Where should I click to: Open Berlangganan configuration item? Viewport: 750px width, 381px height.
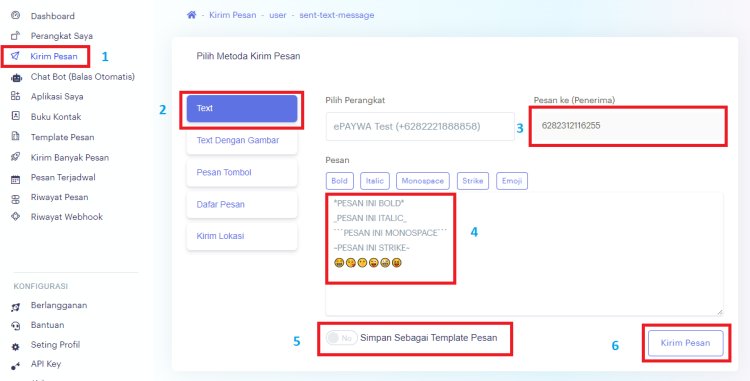[59, 305]
